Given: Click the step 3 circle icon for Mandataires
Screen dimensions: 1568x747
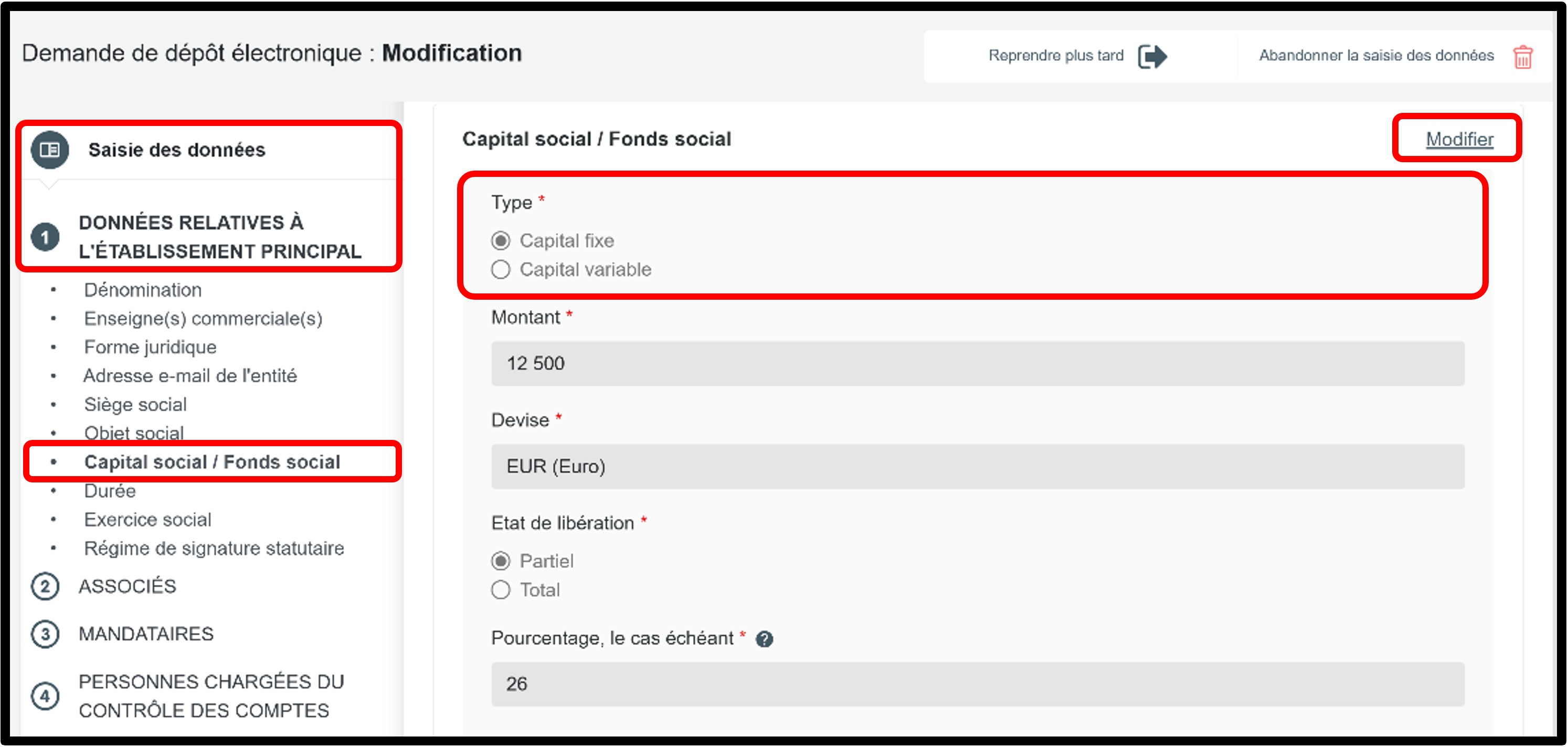Looking at the screenshot, I should [x=45, y=634].
